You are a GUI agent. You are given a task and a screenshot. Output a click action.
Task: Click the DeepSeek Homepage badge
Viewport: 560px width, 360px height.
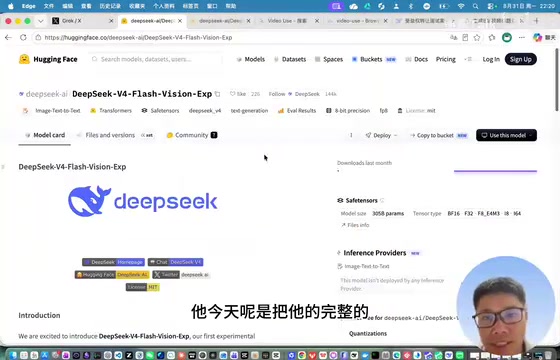click(x=113, y=262)
